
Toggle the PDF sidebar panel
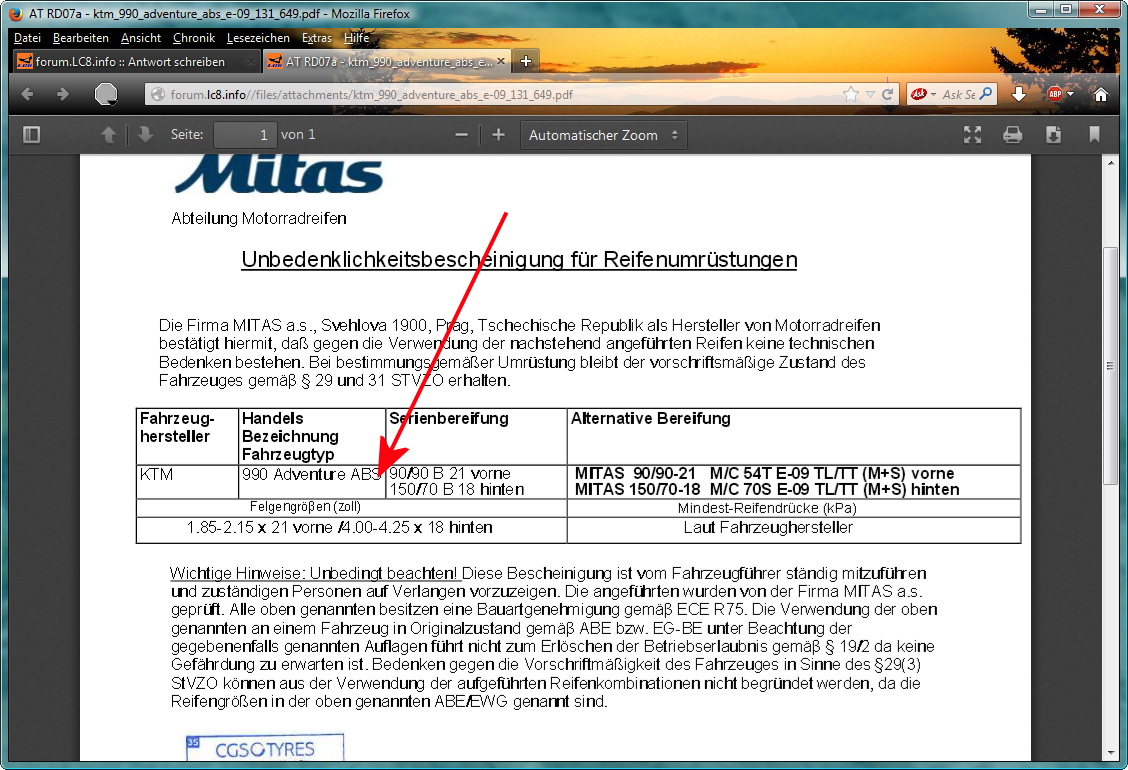(31, 135)
